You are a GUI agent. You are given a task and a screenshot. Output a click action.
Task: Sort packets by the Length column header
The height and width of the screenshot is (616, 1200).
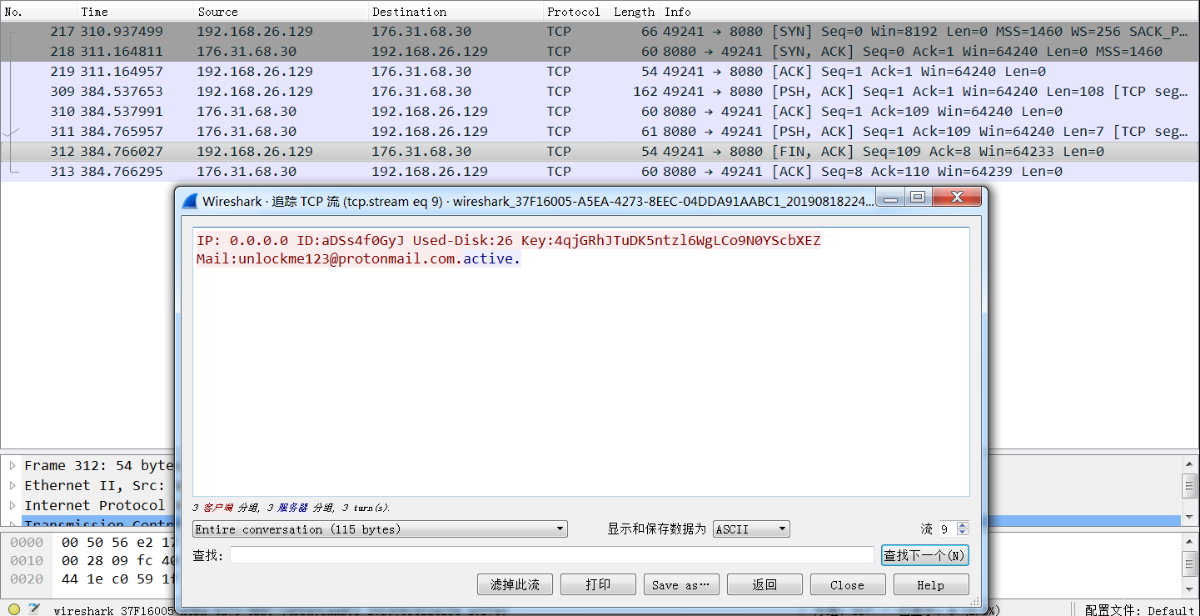tap(634, 12)
